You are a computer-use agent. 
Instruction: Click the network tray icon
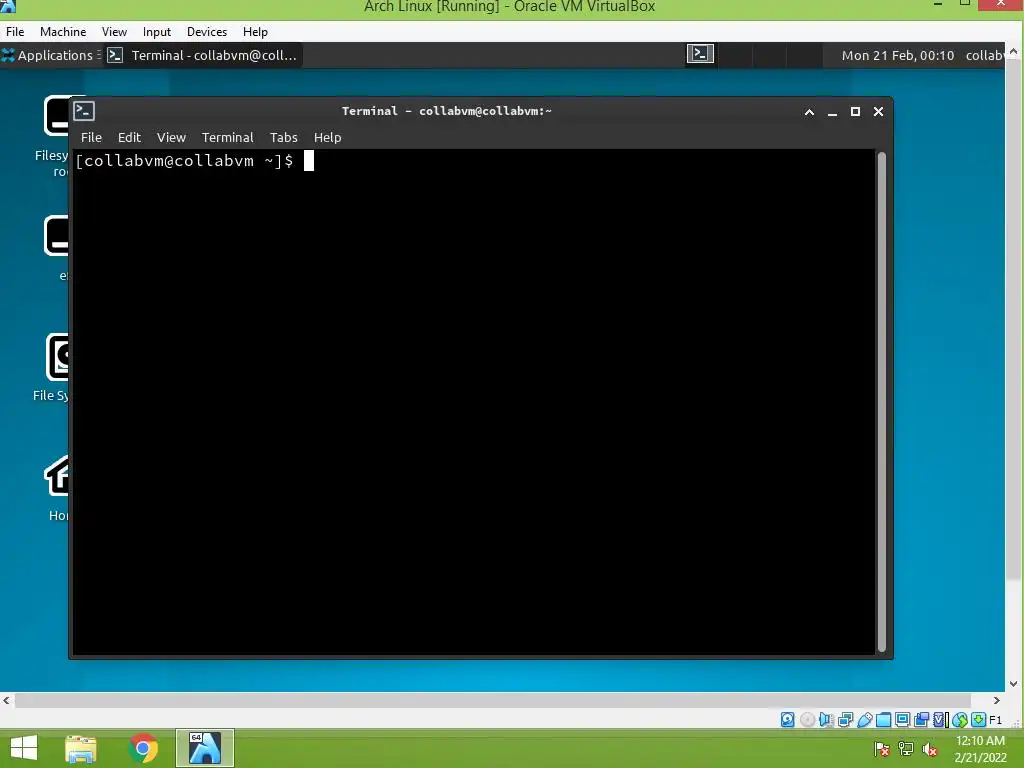(x=906, y=749)
